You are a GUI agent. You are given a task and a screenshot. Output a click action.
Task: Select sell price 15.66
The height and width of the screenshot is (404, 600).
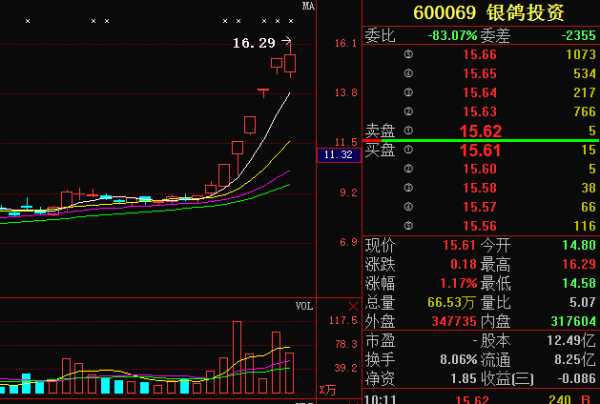coord(480,55)
